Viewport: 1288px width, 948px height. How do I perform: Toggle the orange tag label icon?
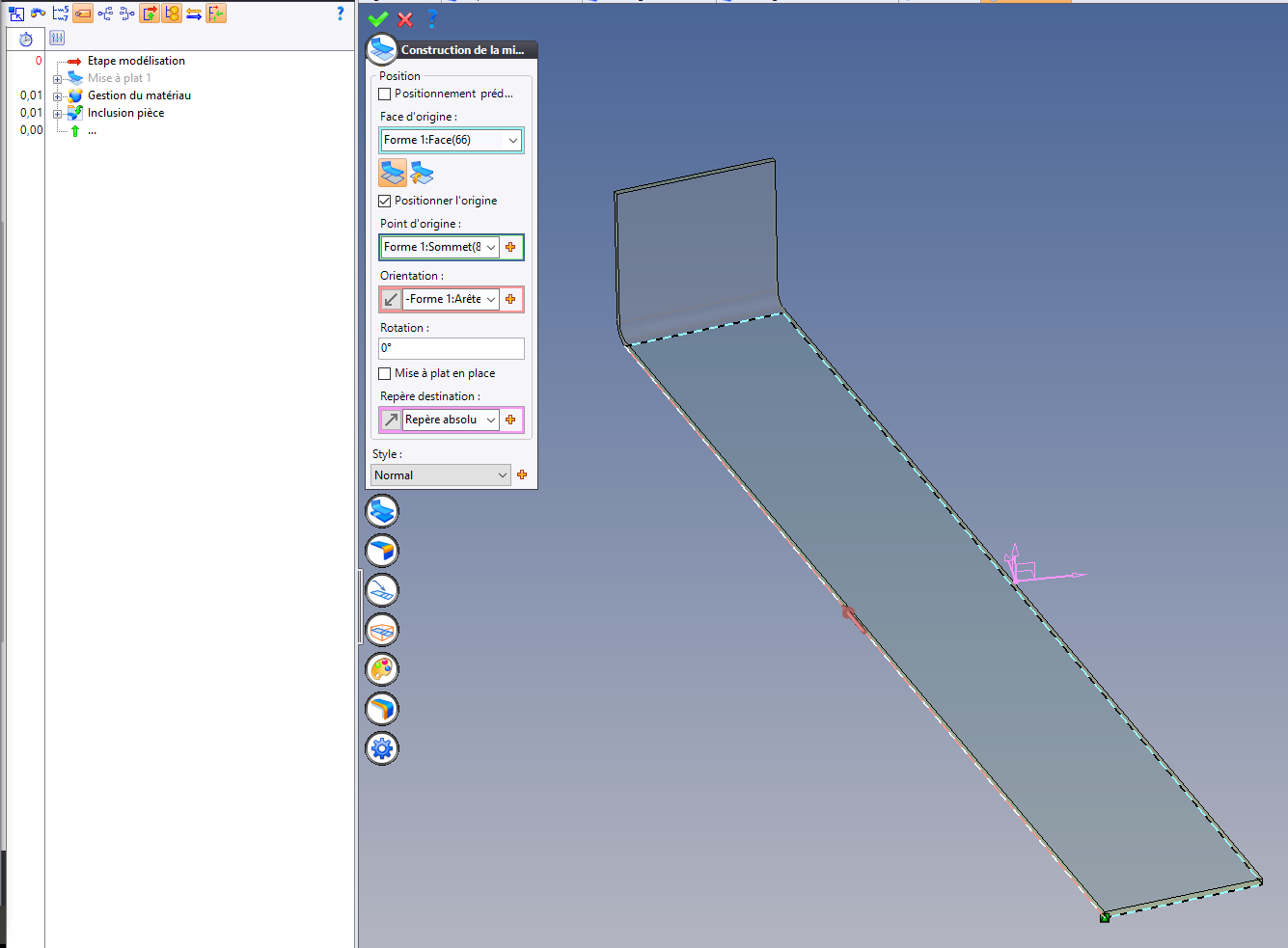click(83, 14)
